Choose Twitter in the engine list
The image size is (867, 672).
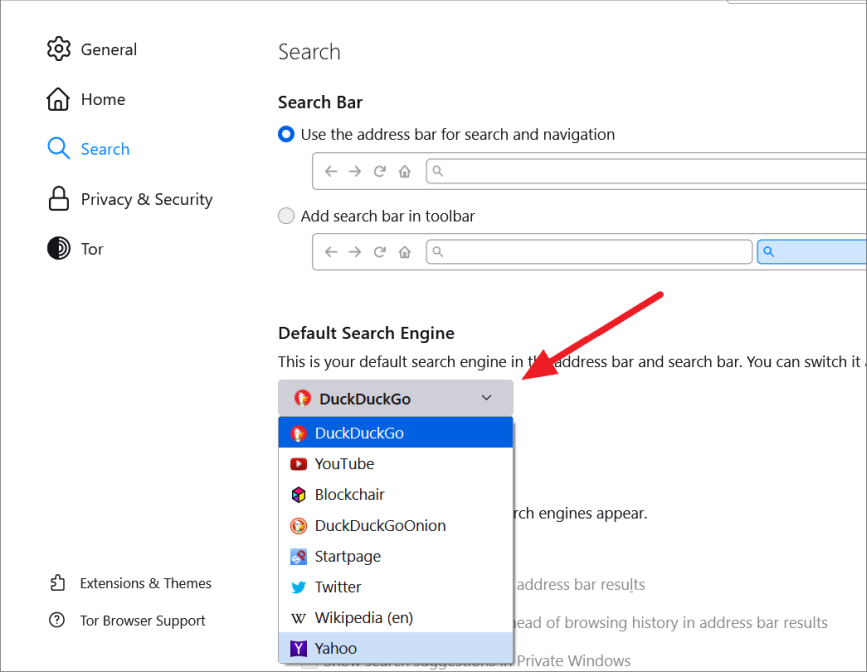pyautogui.click(x=338, y=587)
